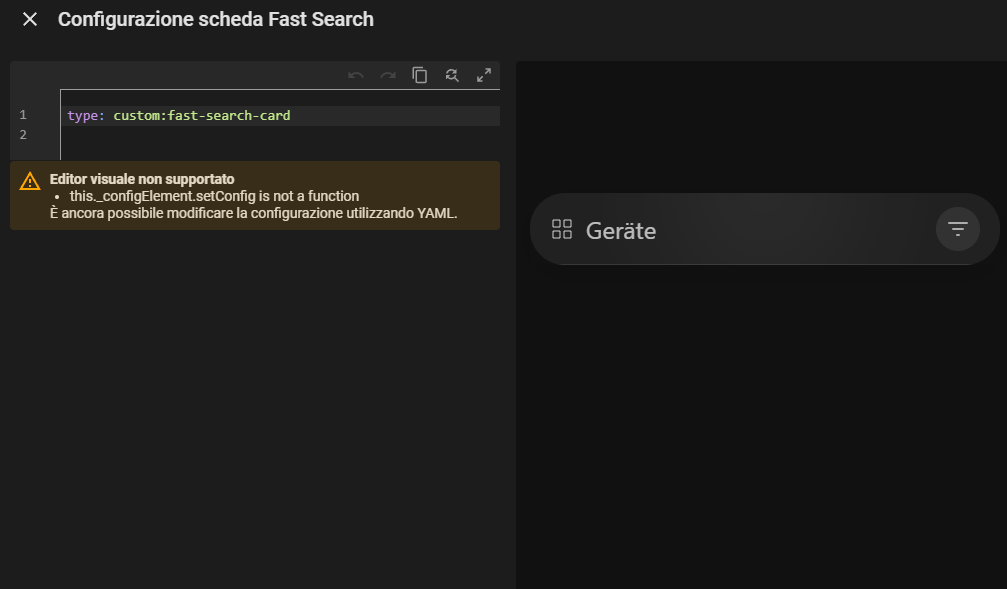This screenshot has width=1007, height=589.
Task: Select line number 1 in the editor gutter
Action: pos(23,115)
